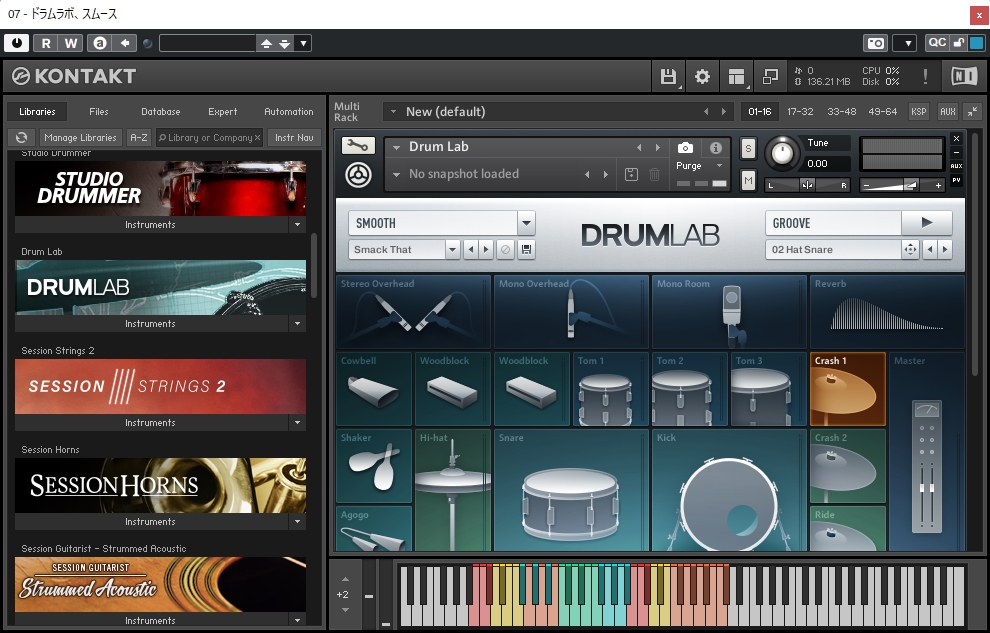This screenshot has width=990, height=633.
Task: Click the Tune knob
Action: (783, 154)
